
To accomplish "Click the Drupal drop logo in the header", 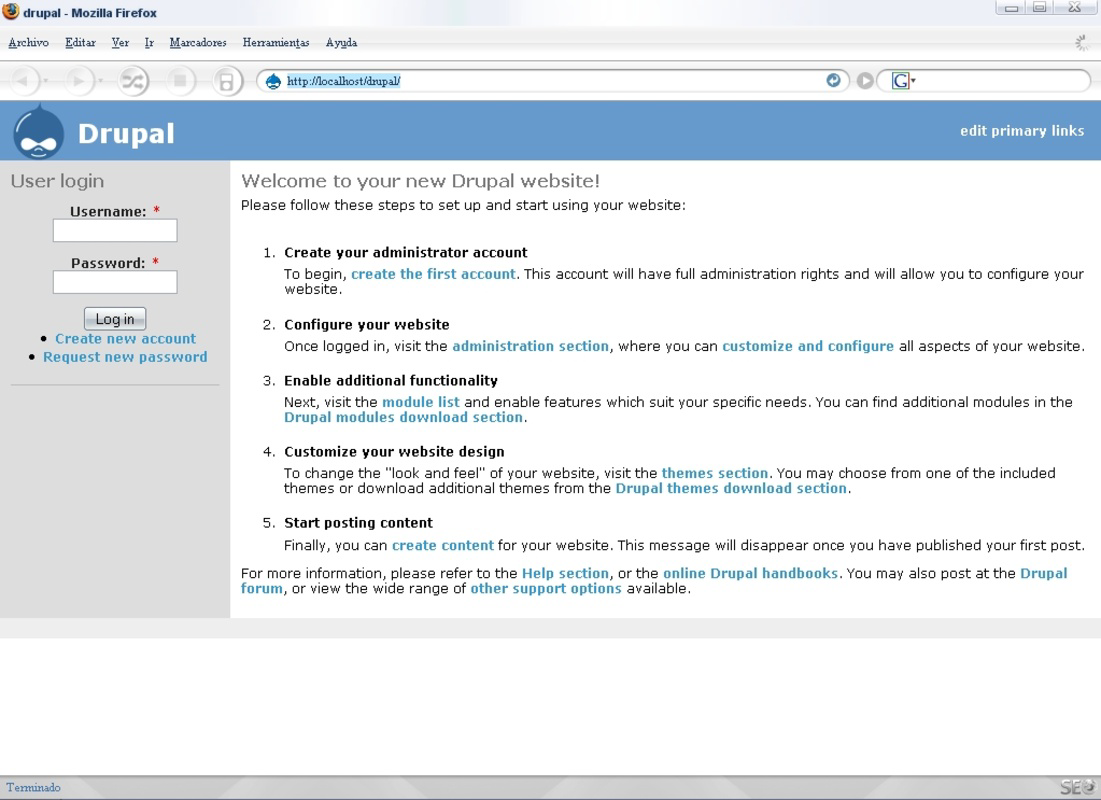I will 38,131.
